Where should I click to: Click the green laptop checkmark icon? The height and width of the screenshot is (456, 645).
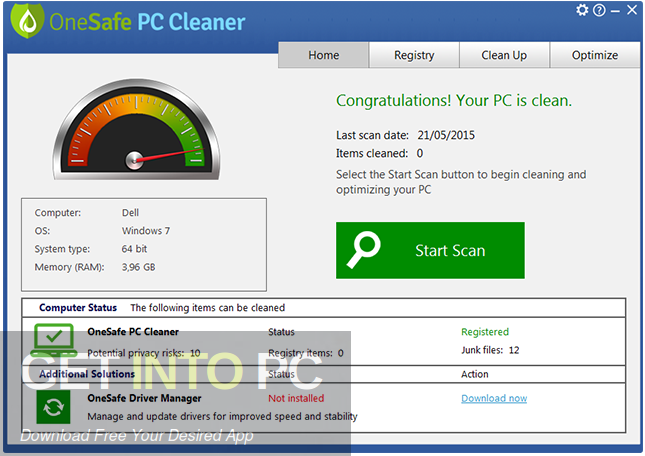point(54,340)
